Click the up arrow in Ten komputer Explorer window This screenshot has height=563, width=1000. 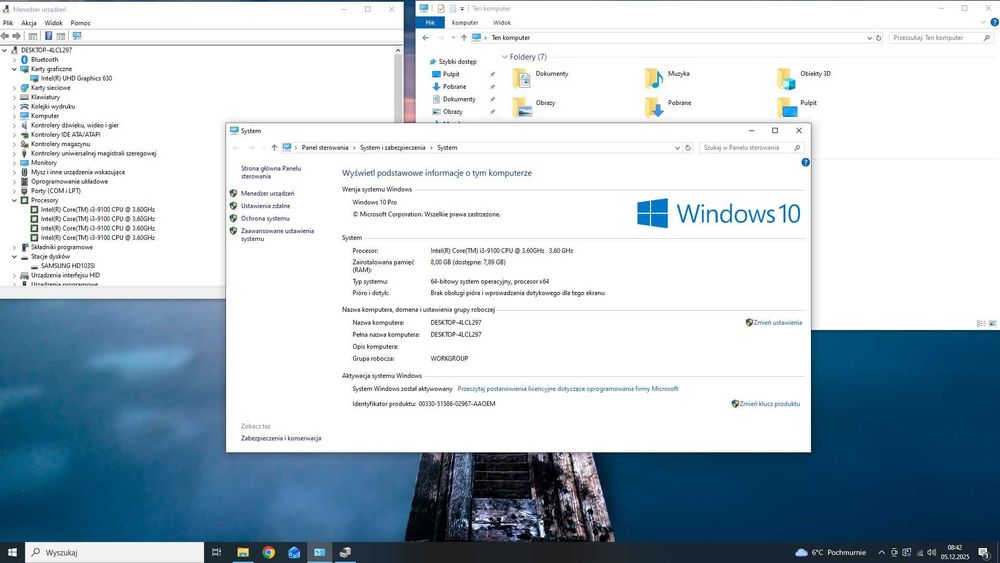coord(464,38)
